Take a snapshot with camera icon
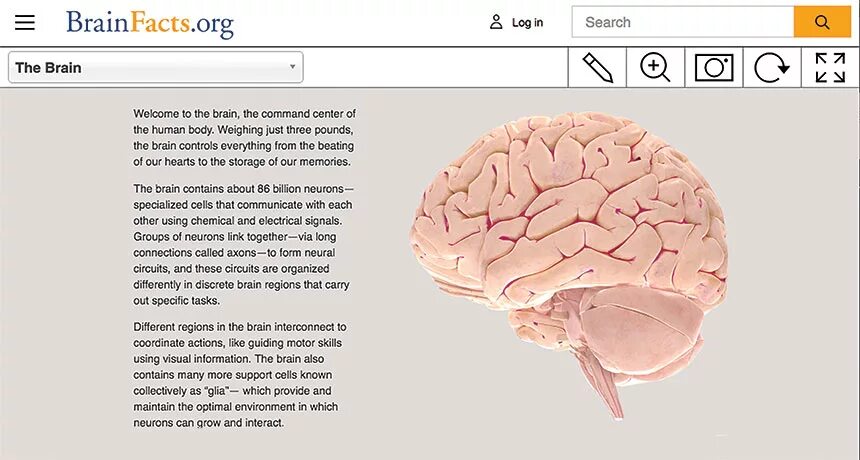The height and width of the screenshot is (460, 860). (x=714, y=67)
